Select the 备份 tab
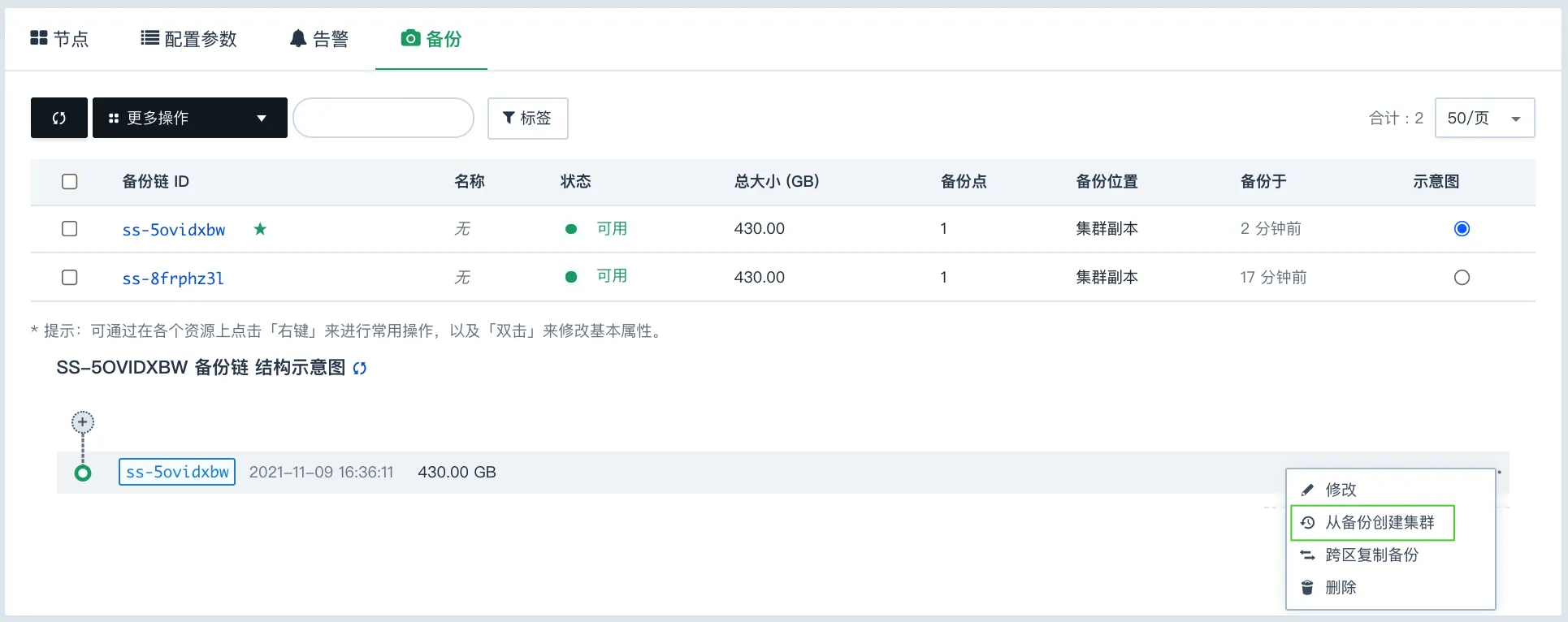The height and width of the screenshot is (622, 1568). point(431,39)
